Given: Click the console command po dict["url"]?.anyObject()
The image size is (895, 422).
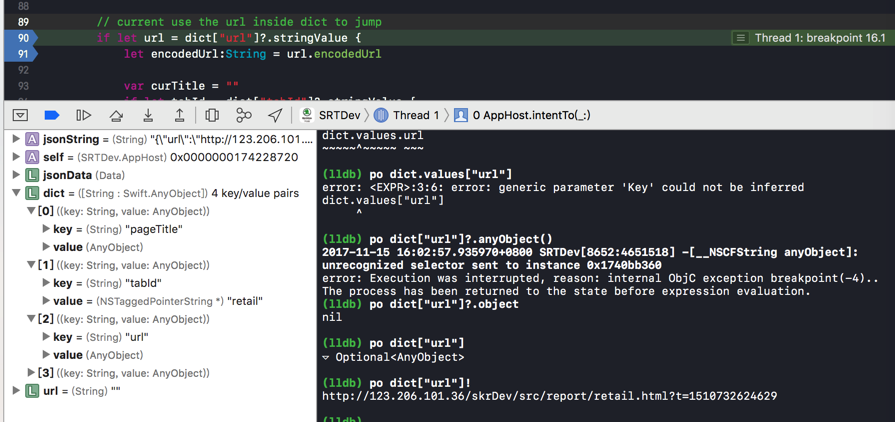Looking at the screenshot, I should [x=461, y=239].
